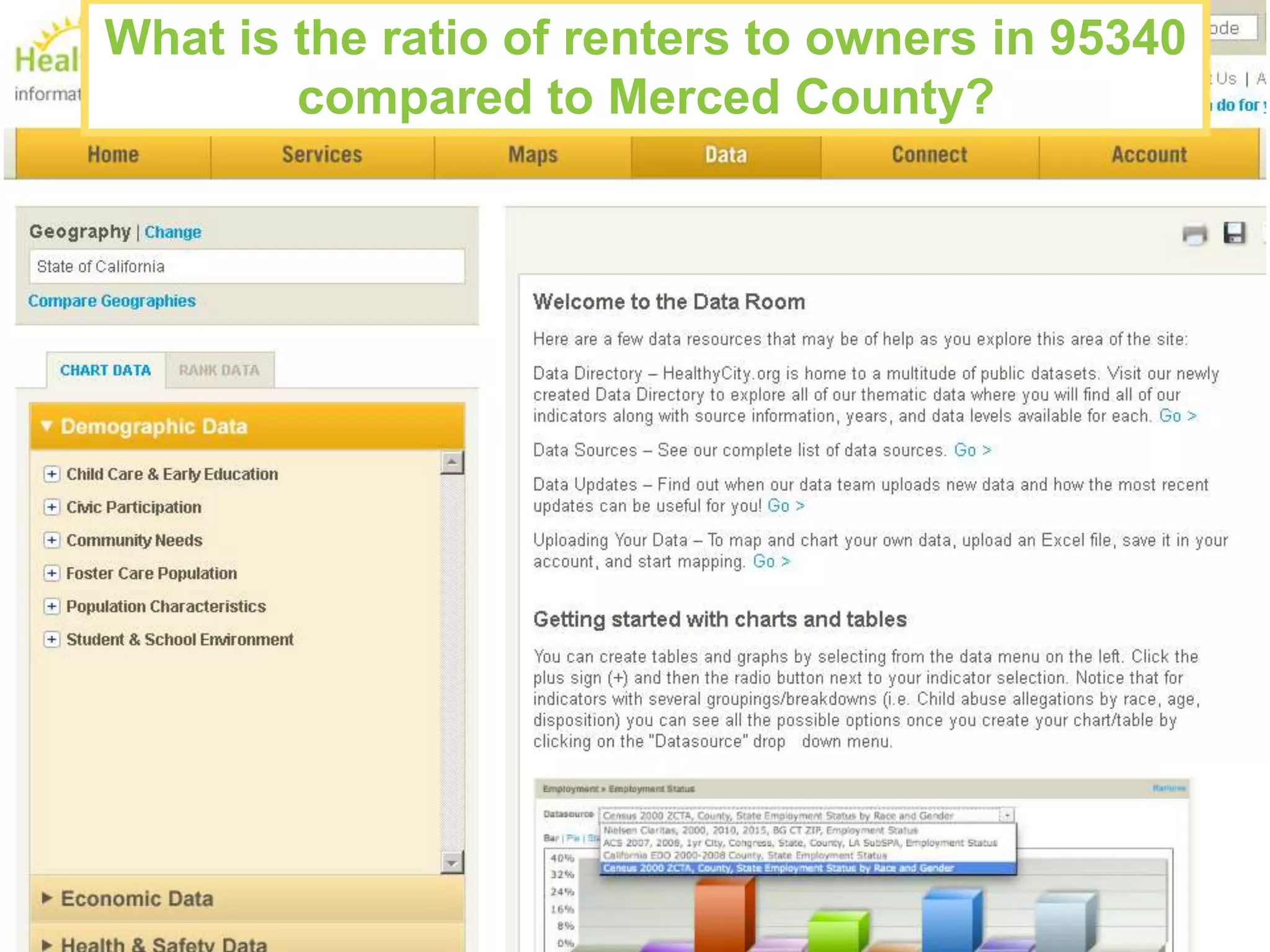The height and width of the screenshot is (952, 1270).
Task: Open the Services menu
Action: pos(322,154)
